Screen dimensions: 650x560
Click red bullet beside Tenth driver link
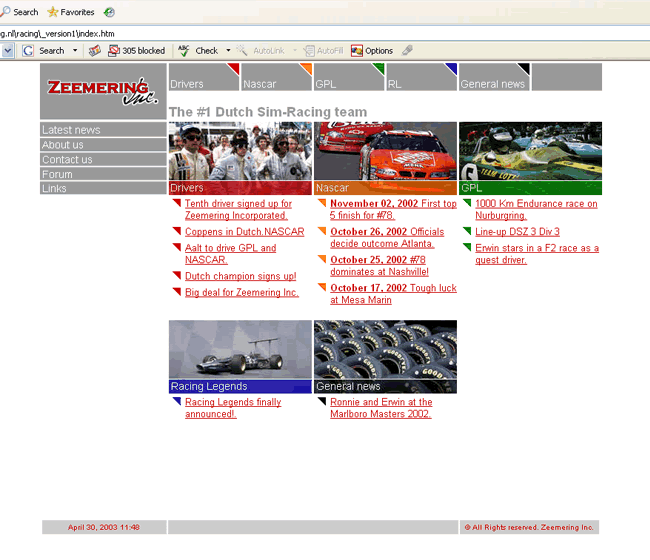(177, 203)
